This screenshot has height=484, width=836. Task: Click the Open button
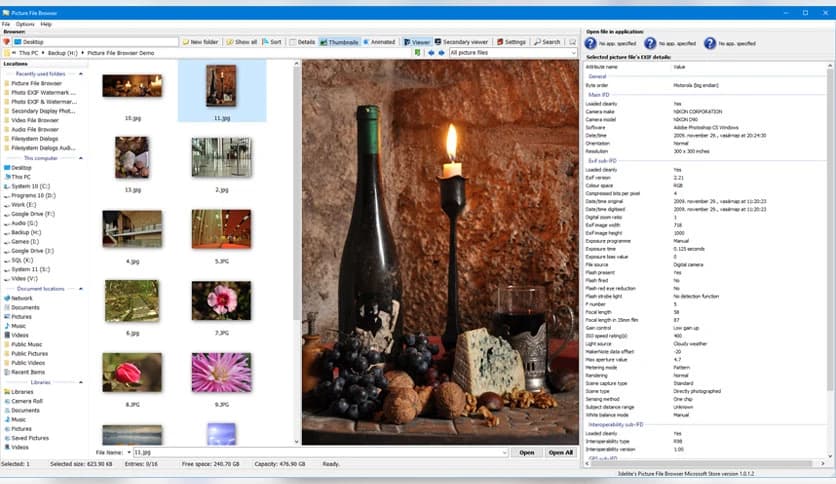click(526, 453)
